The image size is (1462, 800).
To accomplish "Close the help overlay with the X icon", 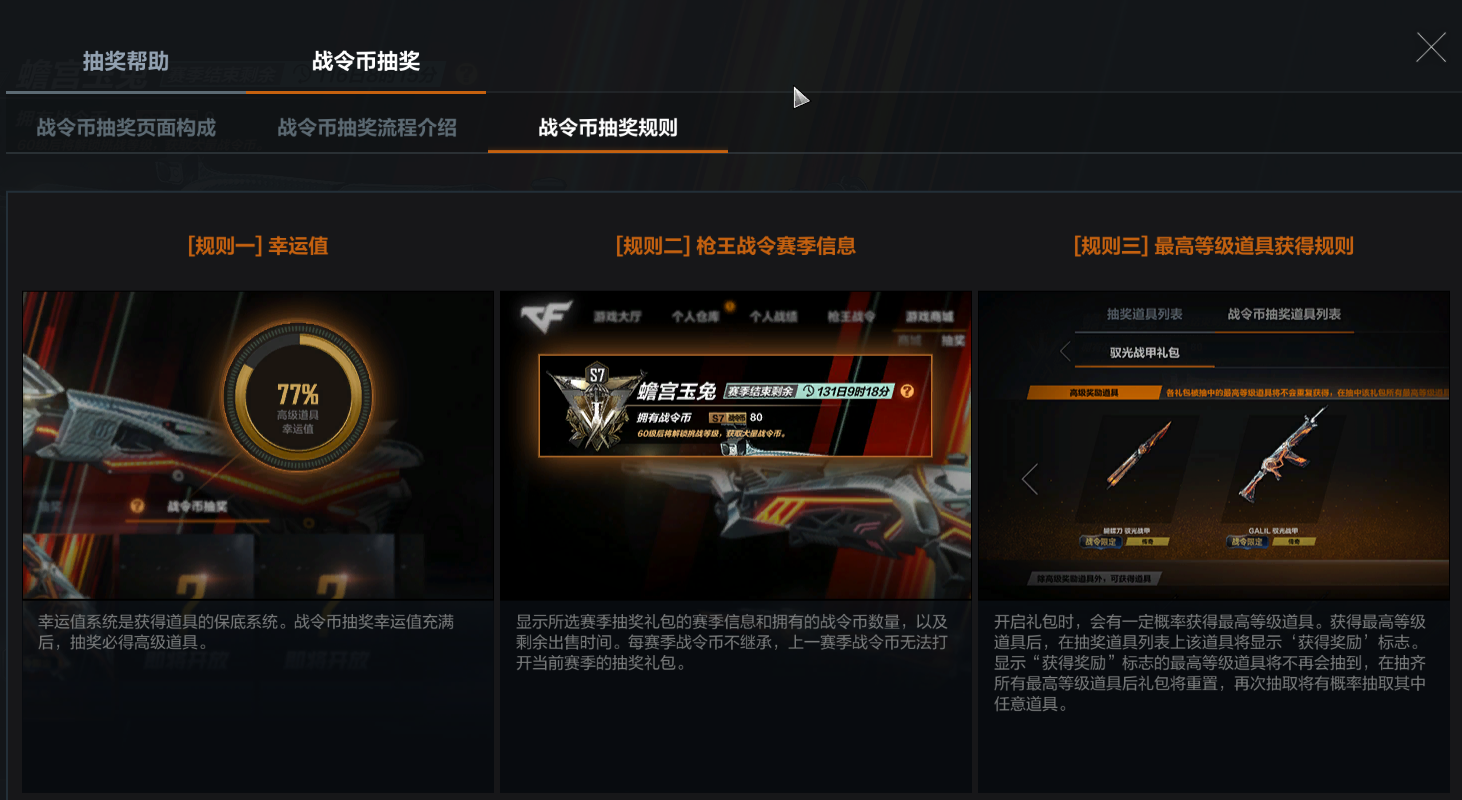I will point(1431,47).
